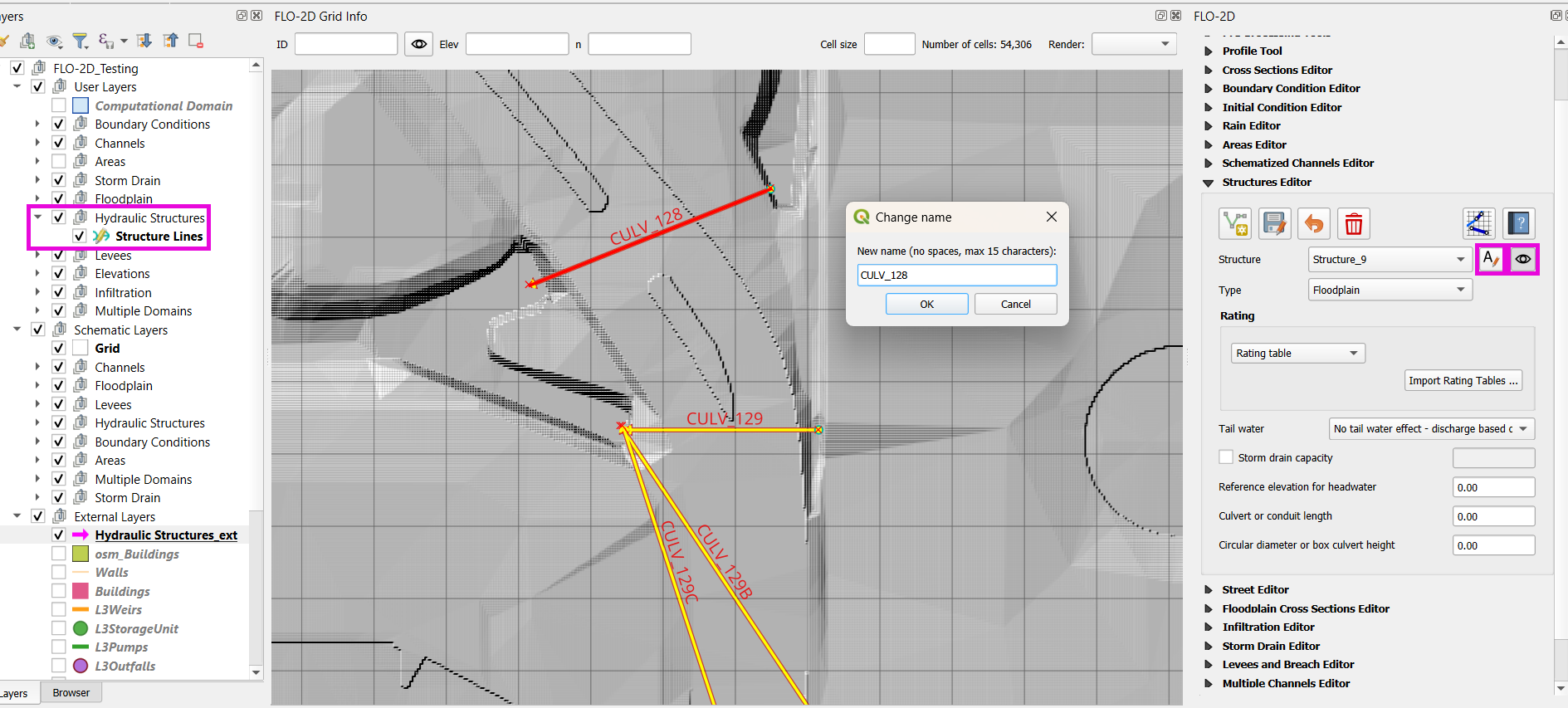
Task: Check the osm_Buildings layer checkbox
Action: tap(59, 554)
